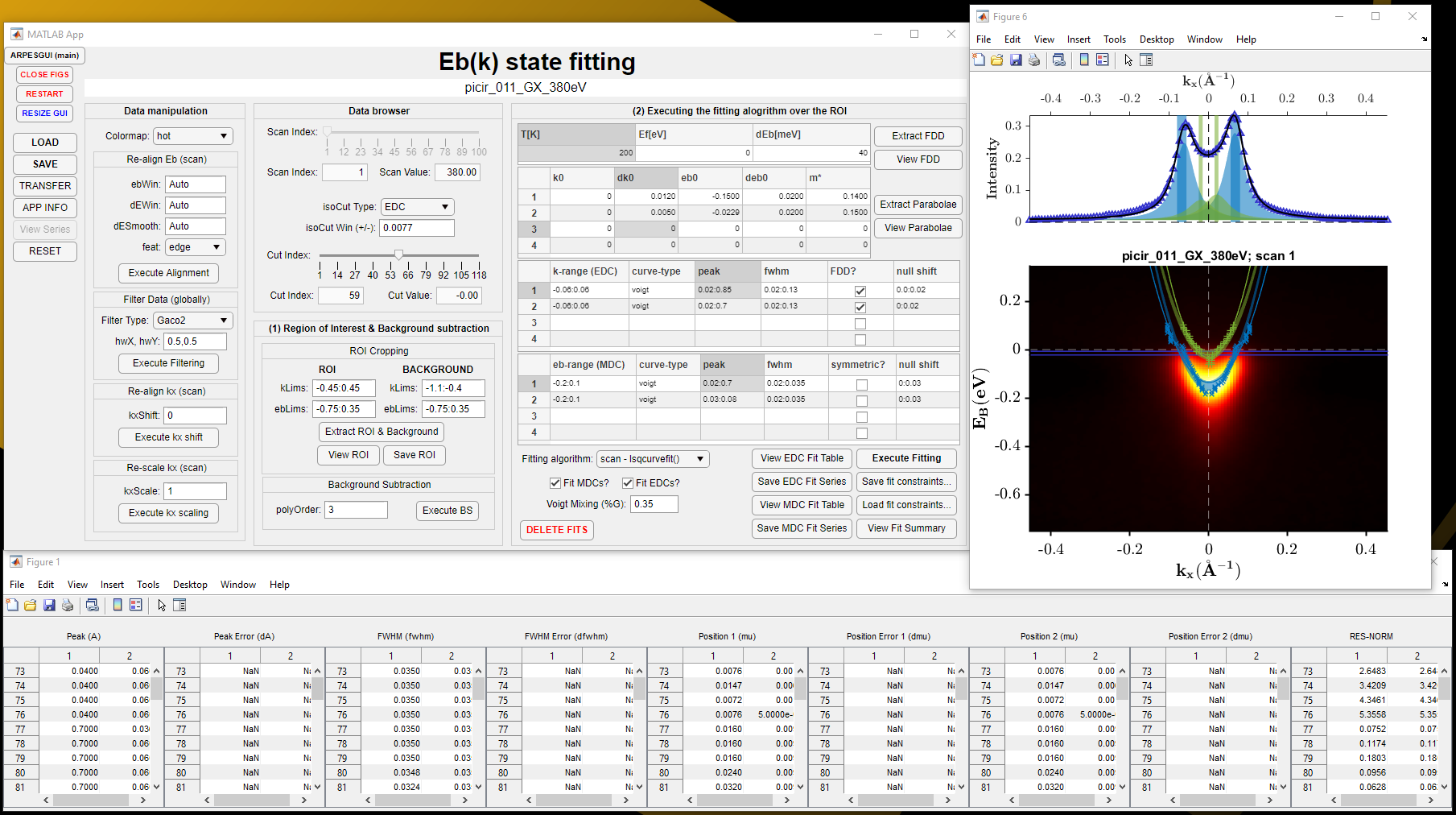Open Tools menu in Figure 6
This screenshot has height=815, width=1456.
[x=1115, y=39]
